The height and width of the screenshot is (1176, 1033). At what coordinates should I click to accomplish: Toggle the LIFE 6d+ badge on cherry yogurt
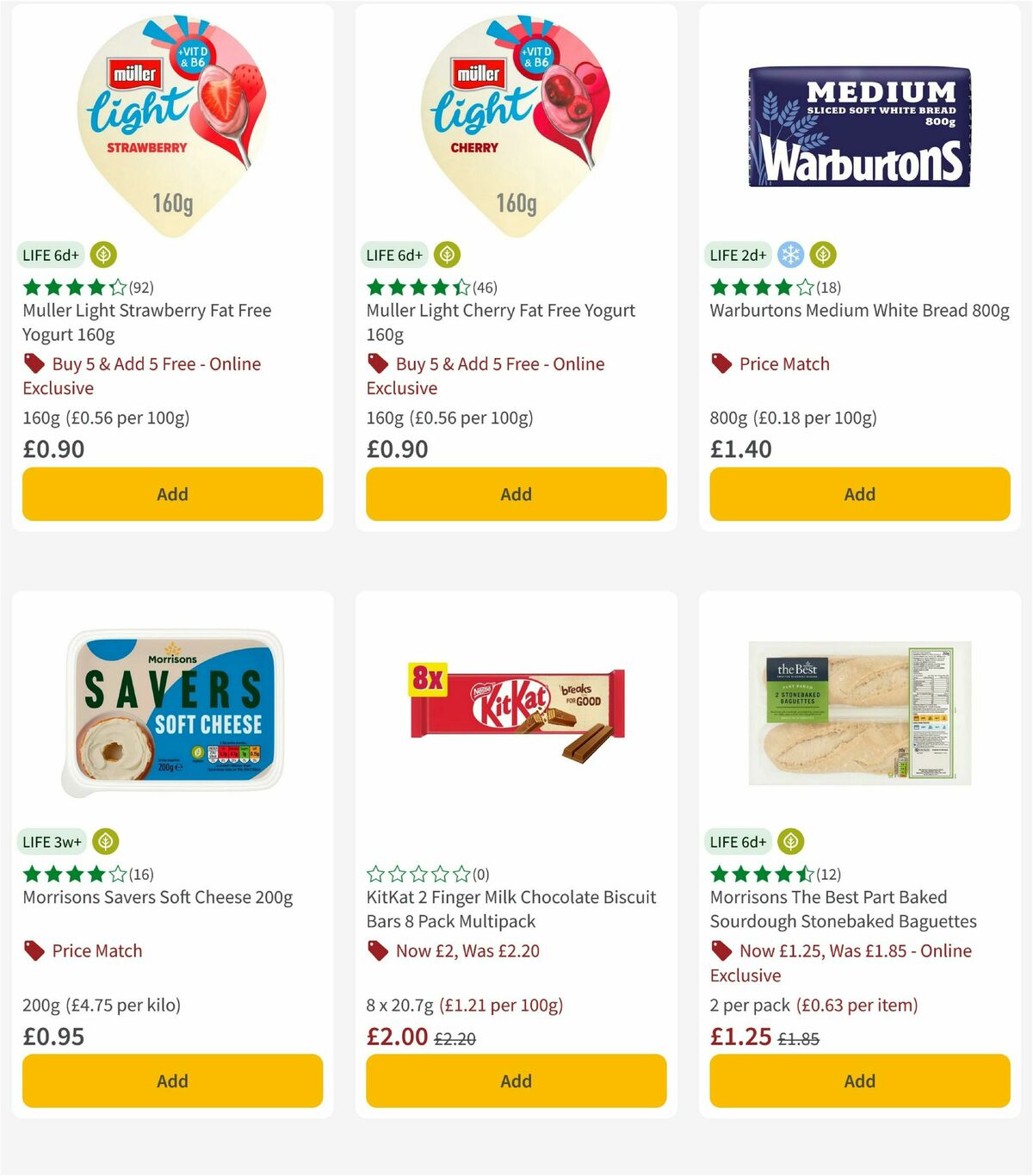[394, 255]
